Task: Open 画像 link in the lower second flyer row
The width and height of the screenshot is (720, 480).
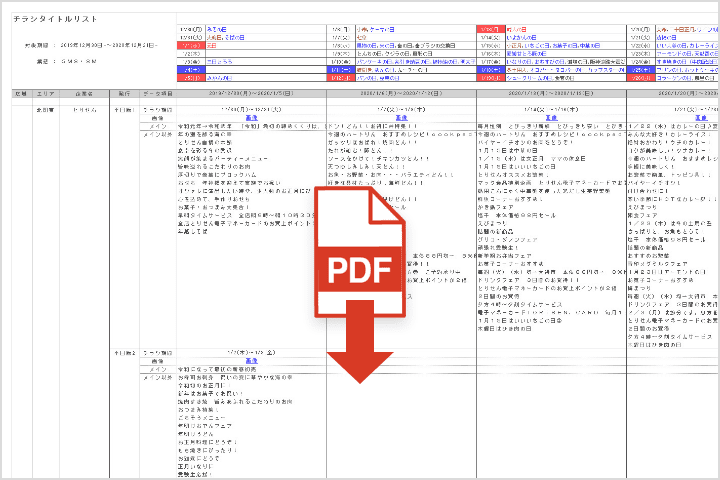Action: 252,361
